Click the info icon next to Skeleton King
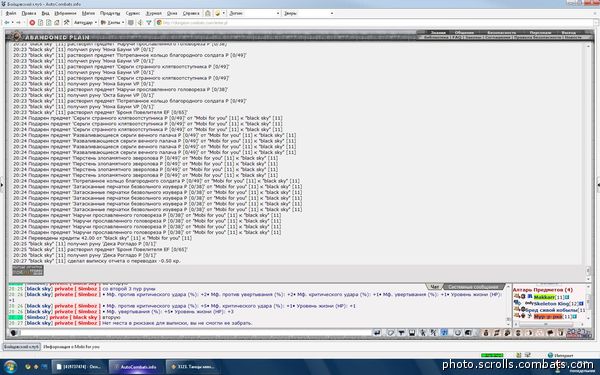The image size is (600, 375). tap(581, 303)
